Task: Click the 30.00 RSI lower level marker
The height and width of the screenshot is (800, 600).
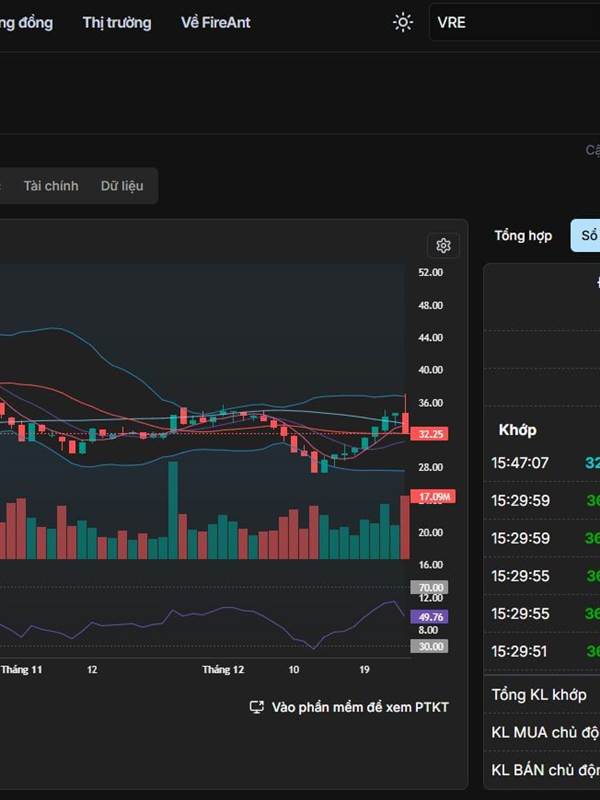Action: pos(431,646)
